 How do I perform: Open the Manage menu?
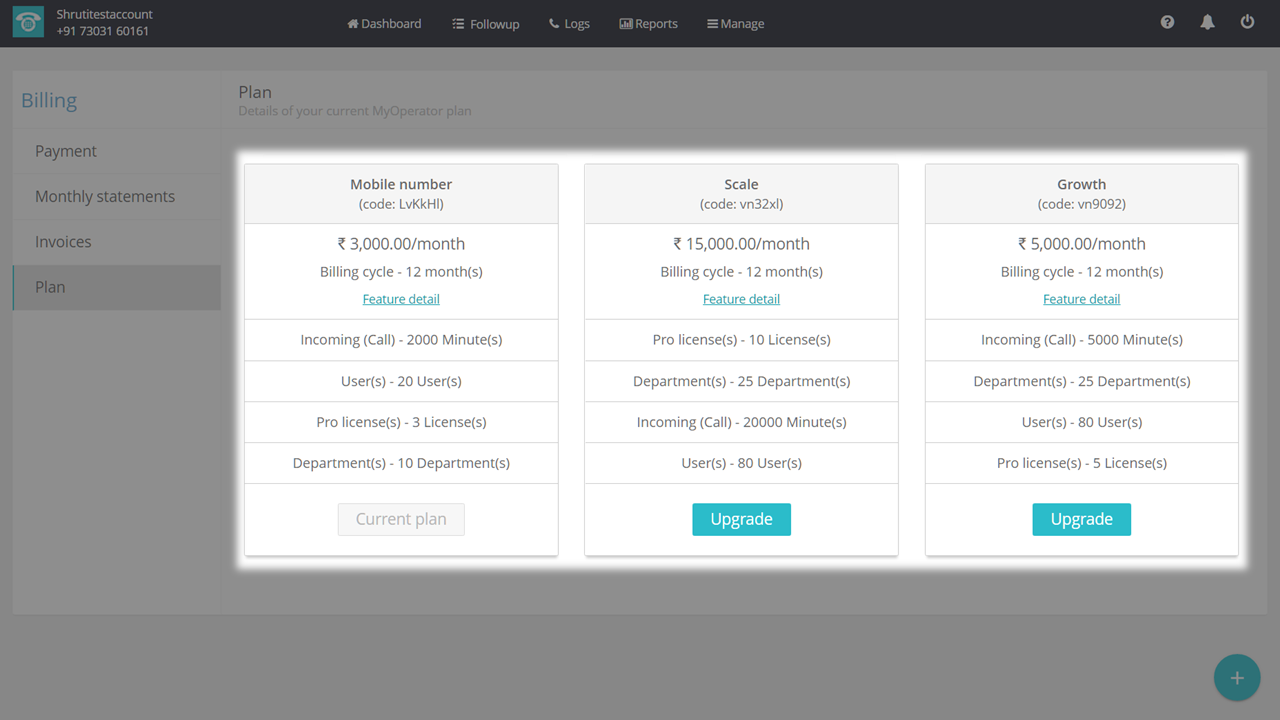735,23
